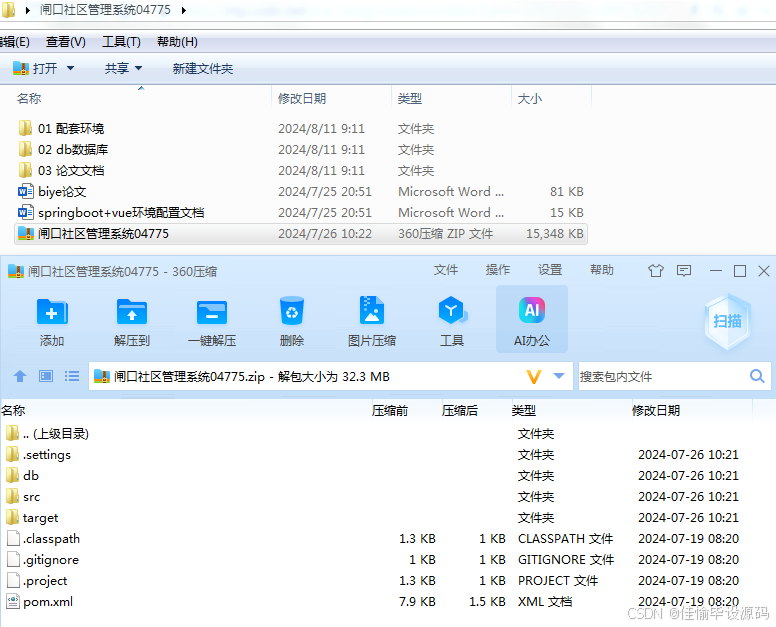Click the .settings folder icon
The width and height of the screenshot is (776, 627).
[12, 454]
